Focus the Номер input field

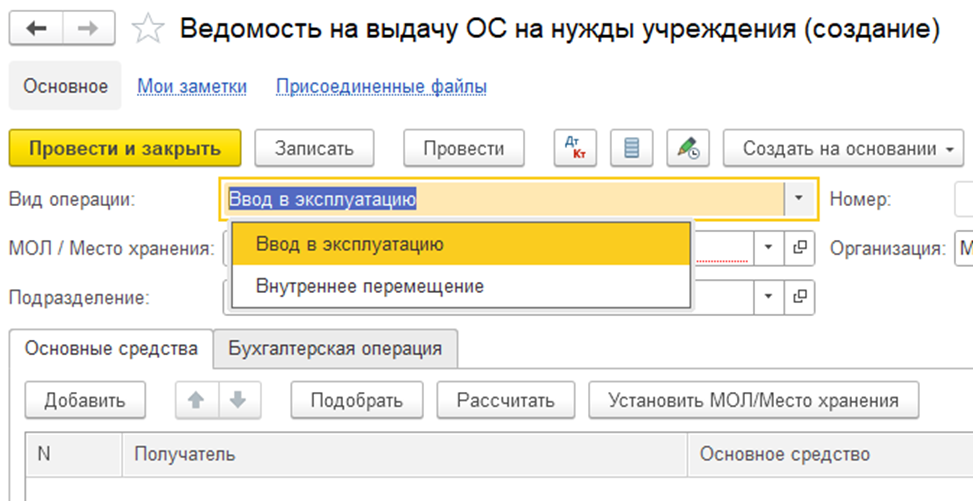point(964,199)
